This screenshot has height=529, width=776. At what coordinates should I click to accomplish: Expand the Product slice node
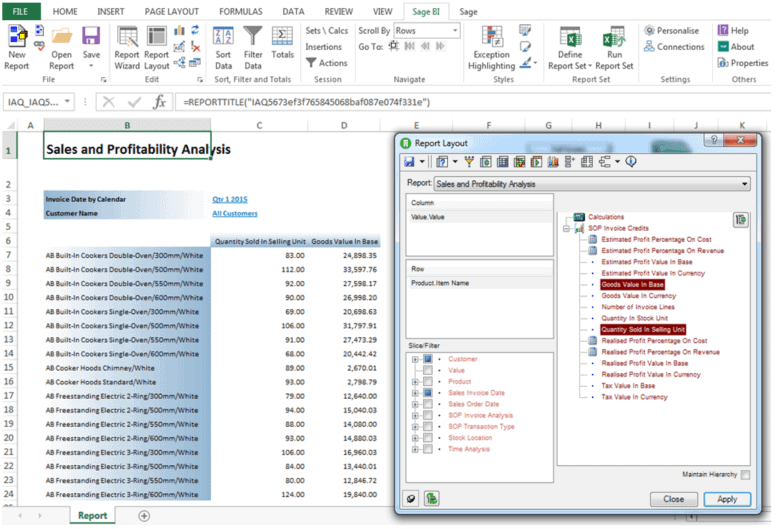click(415, 382)
